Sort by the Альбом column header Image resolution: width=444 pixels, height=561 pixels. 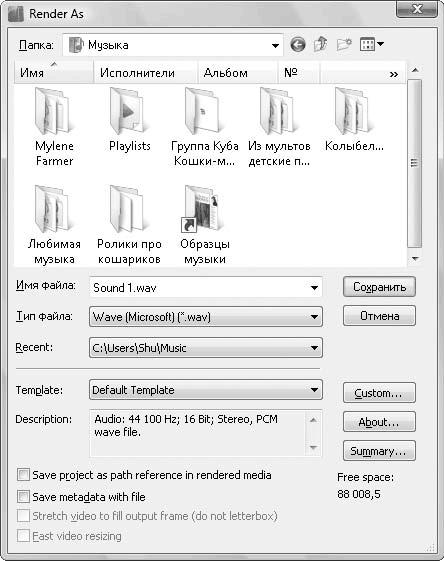click(x=238, y=73)
